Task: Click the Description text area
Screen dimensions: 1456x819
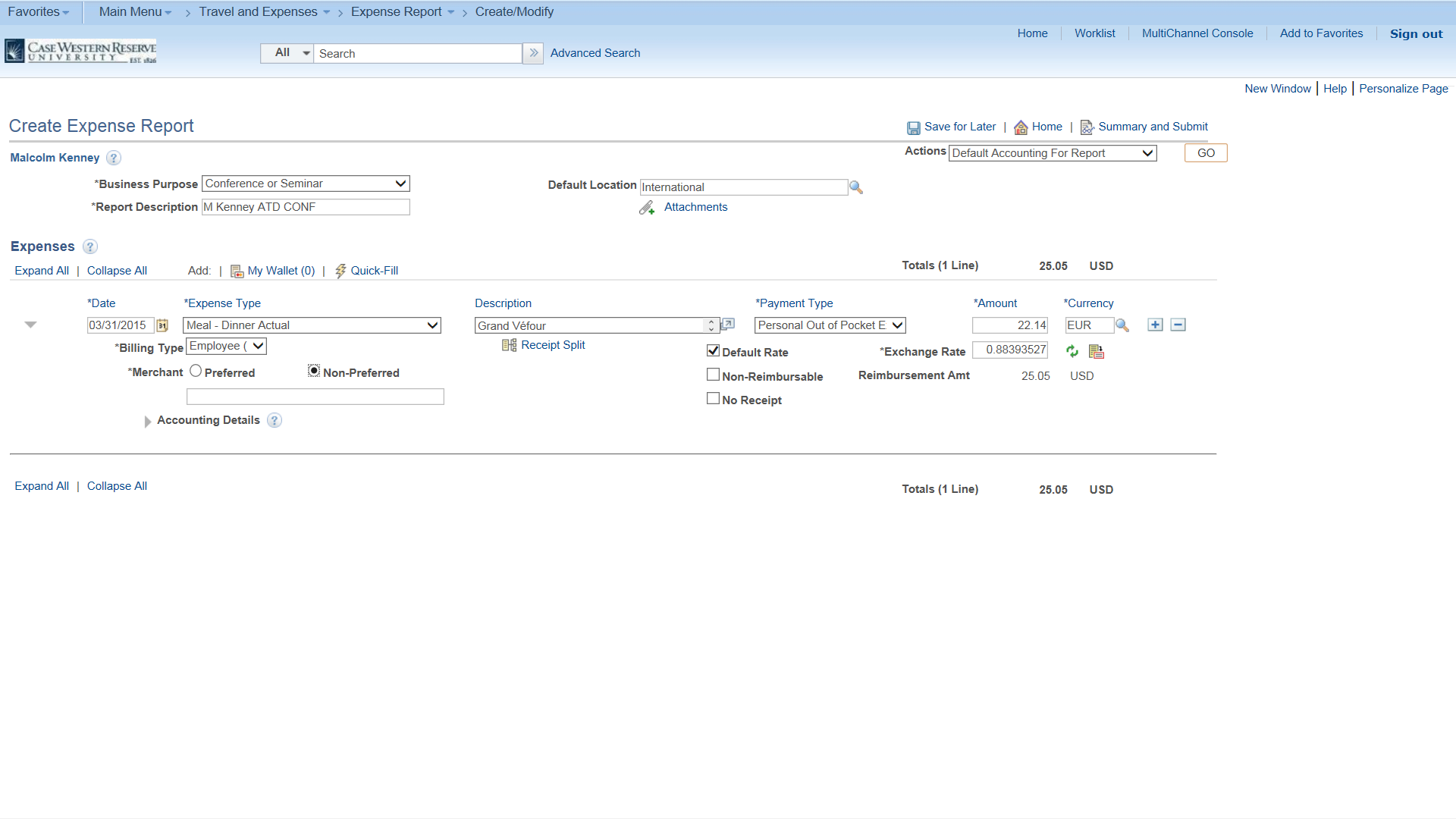Action: click(x=596, y=325)
